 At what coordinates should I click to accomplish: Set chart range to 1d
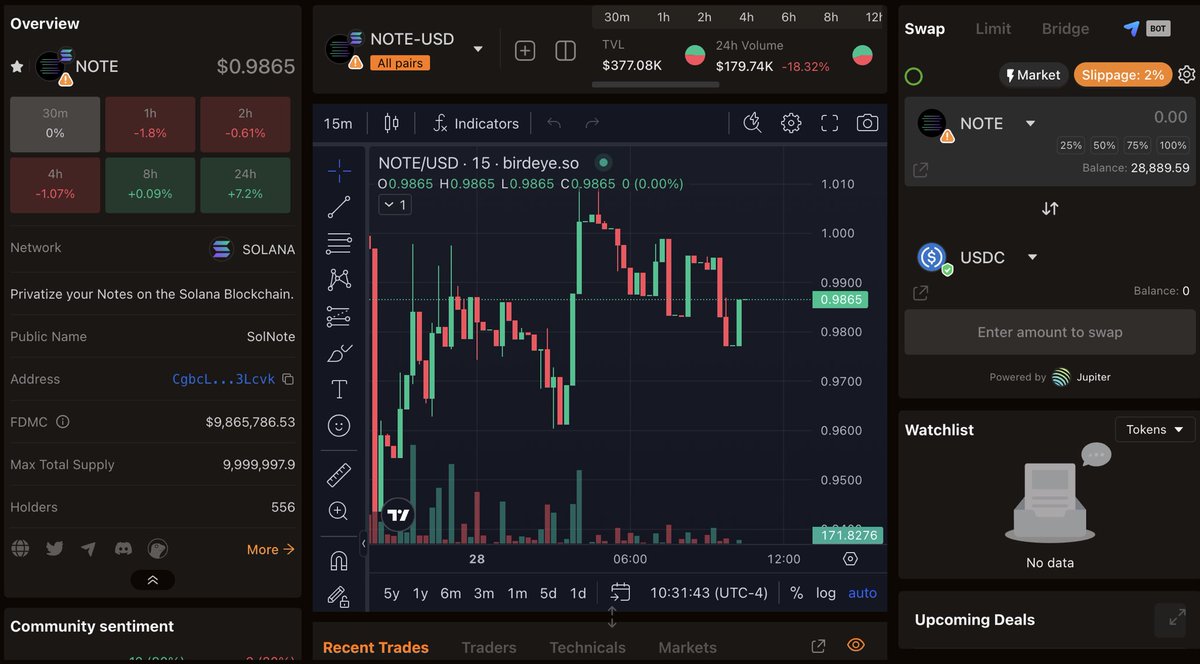click(578, 593)
